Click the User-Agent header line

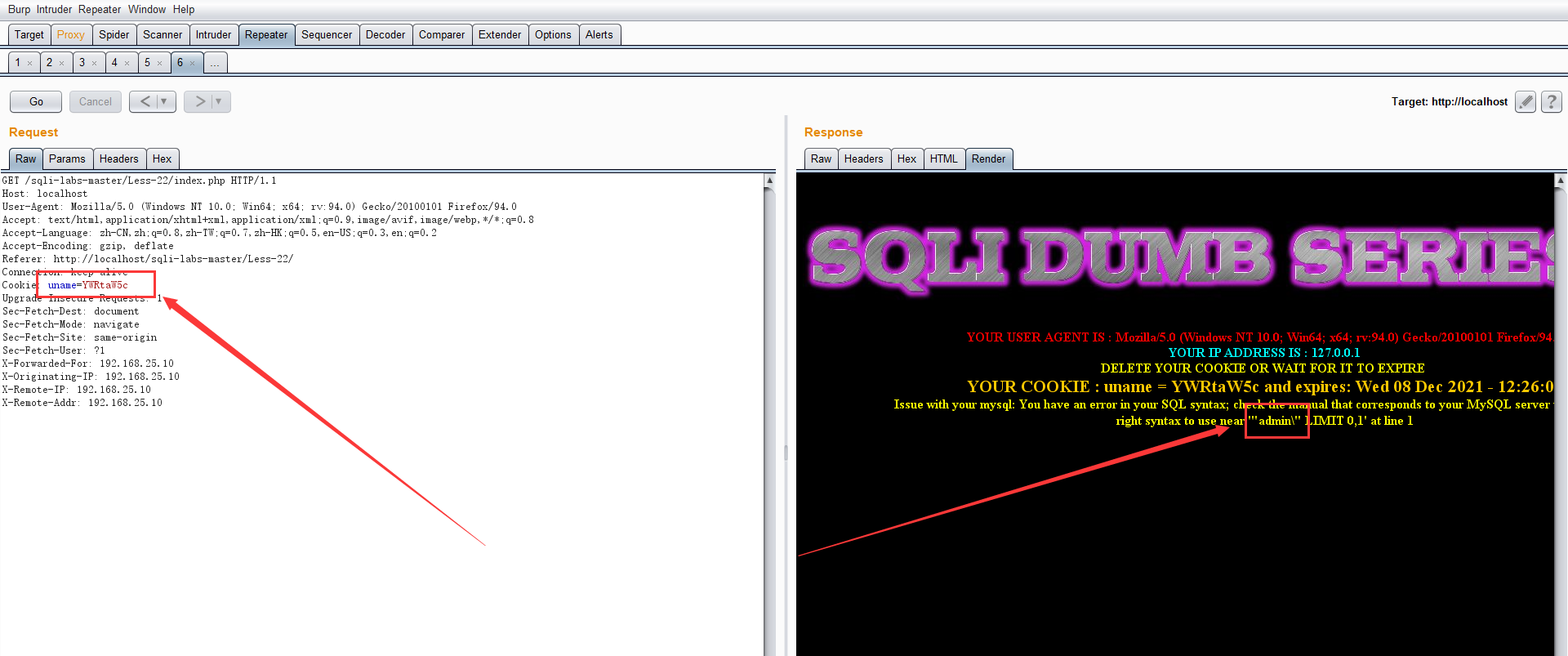pos(260,207)
